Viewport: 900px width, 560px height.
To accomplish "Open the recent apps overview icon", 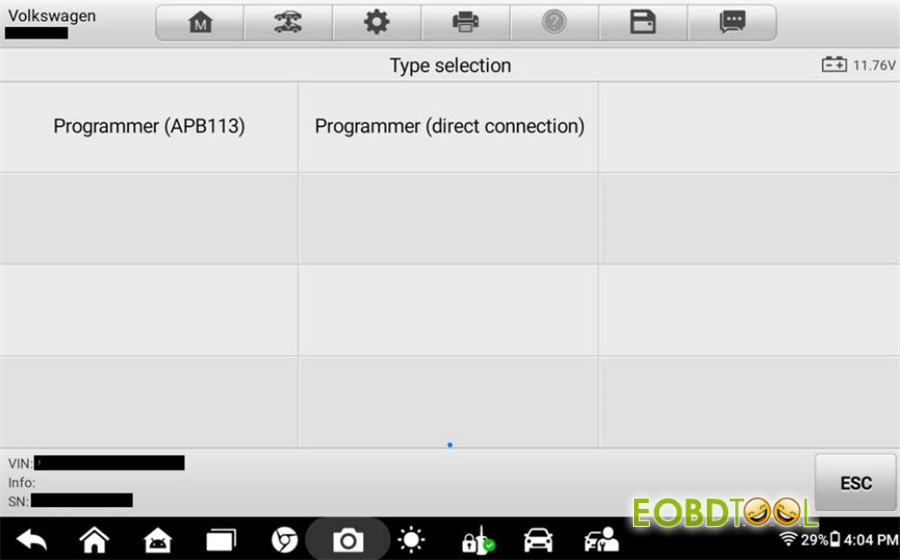I will [x=221, y=540].
